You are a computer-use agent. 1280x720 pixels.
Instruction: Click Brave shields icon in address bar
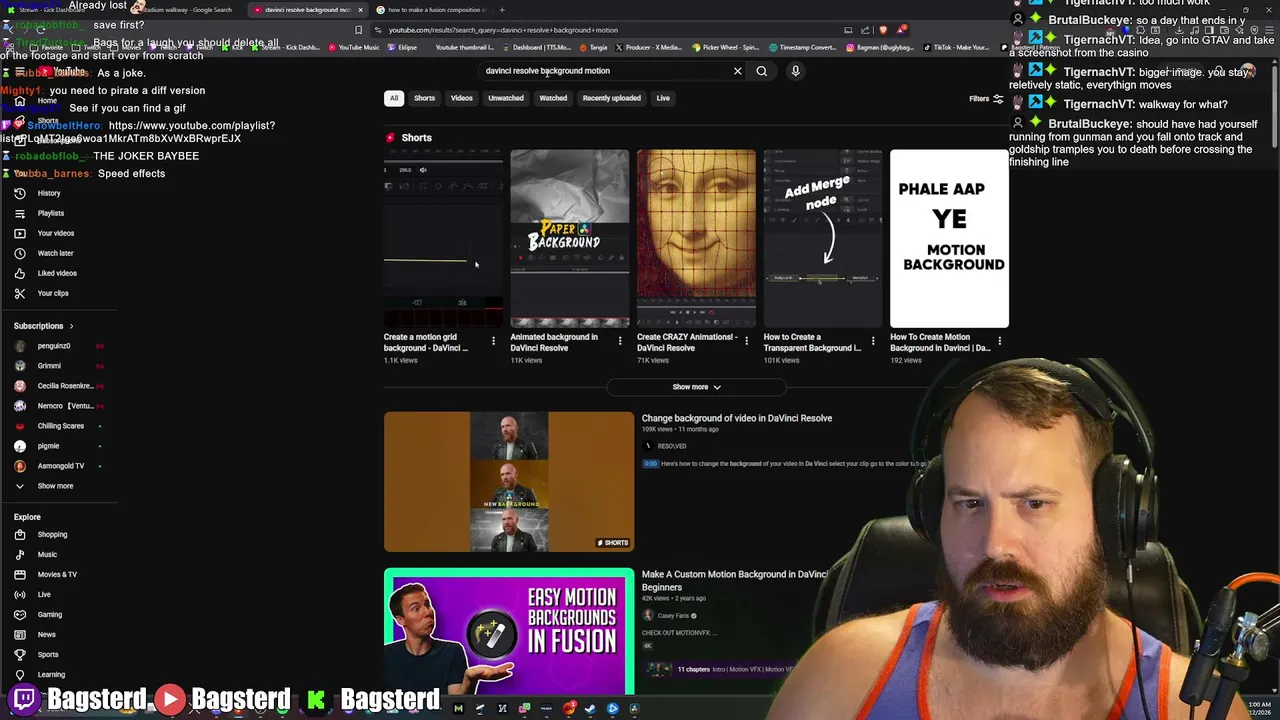(x=883, y=30)
